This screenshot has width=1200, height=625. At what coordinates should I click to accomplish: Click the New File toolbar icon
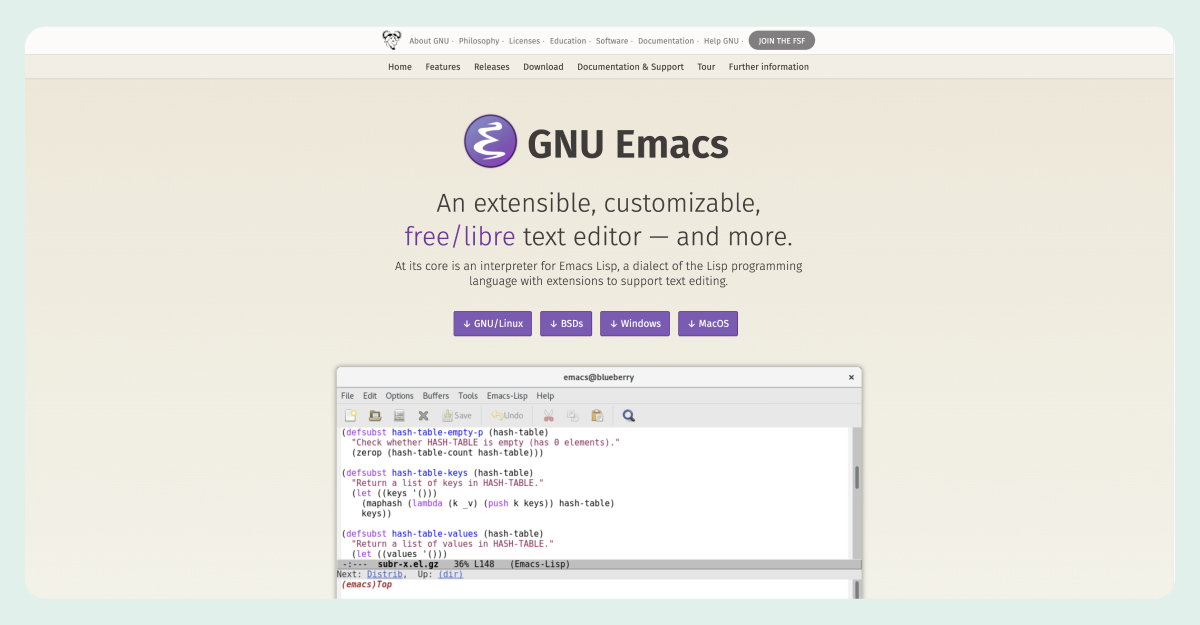pos(351,416)
